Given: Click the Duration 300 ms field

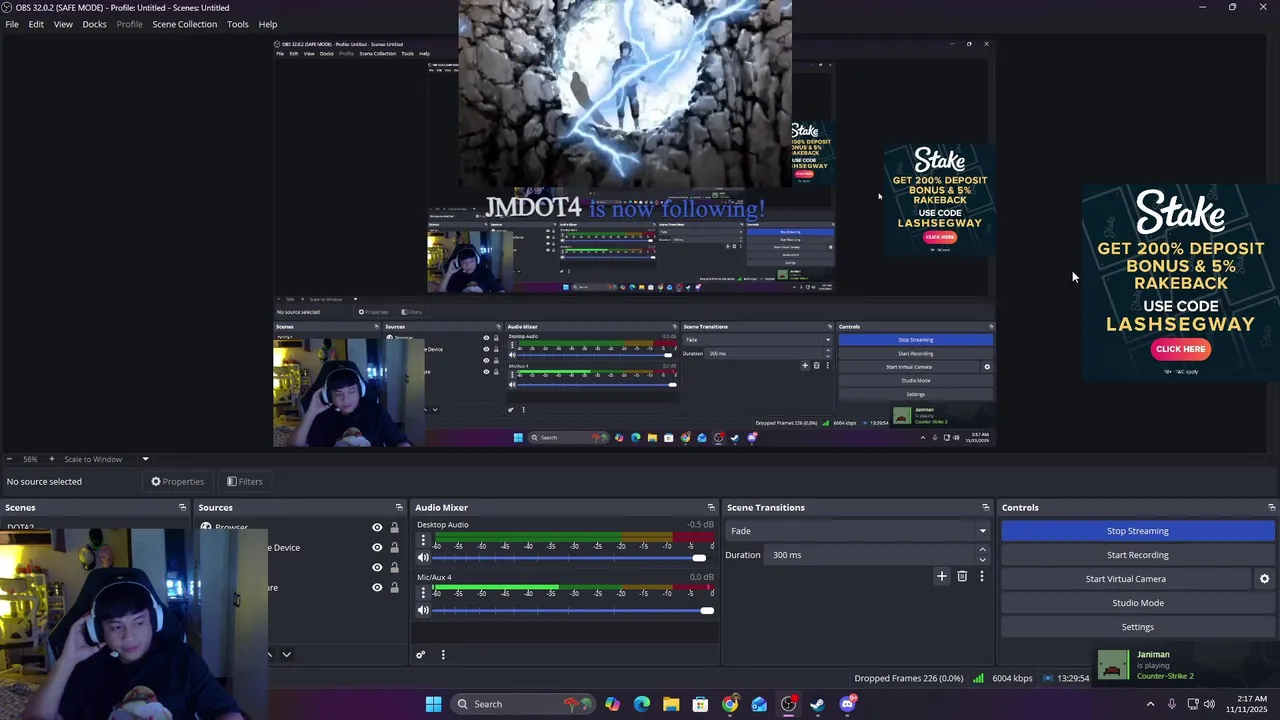Looking at the screenshot, I should 870,555.
